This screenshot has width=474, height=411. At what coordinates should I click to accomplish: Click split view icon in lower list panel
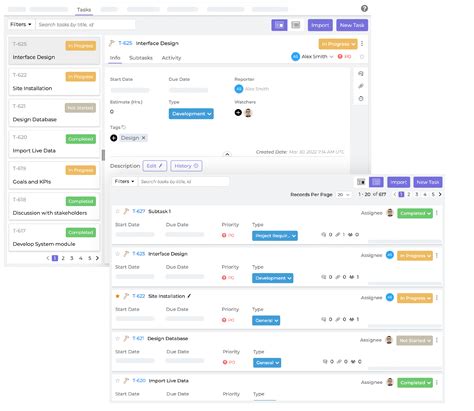(x=361, y=182)
